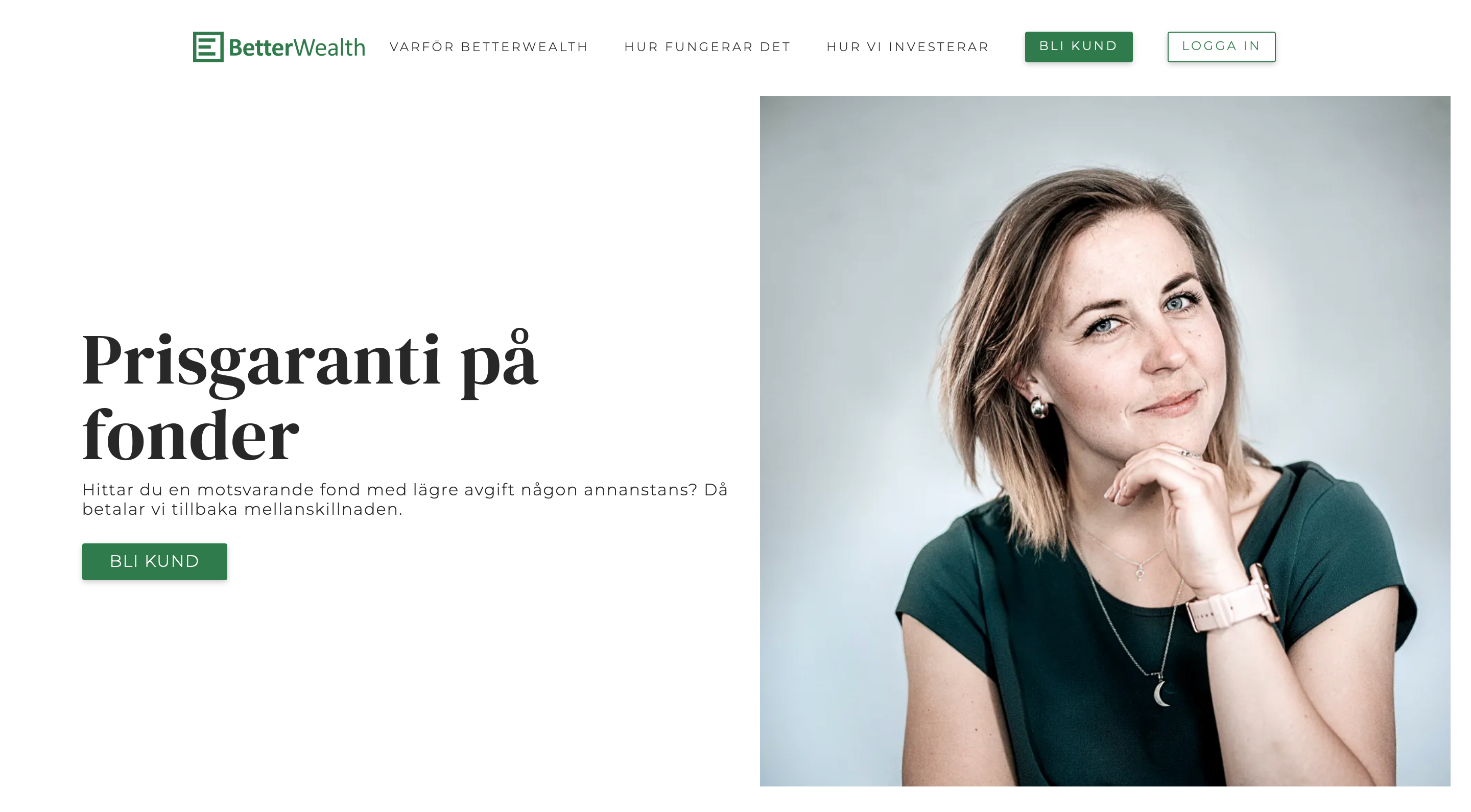The image size is (1471, 812).
Task: Click the BetterWealth square logo icon
Action: tap(208, 47)
